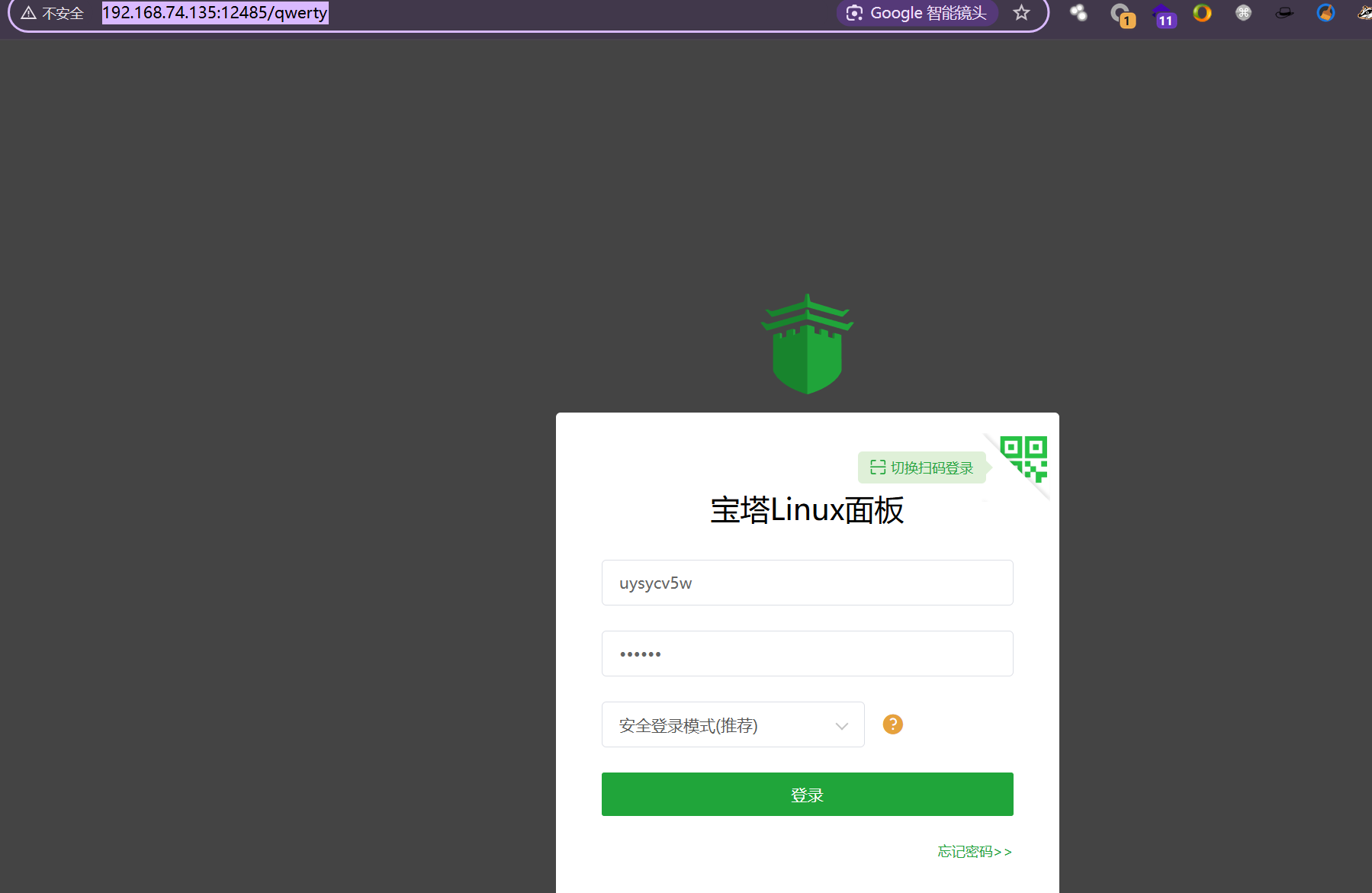Screen dimensions: 1372x893
Task: Click the black fedora hat extension icon
Action: click(x=1284, y=13)
